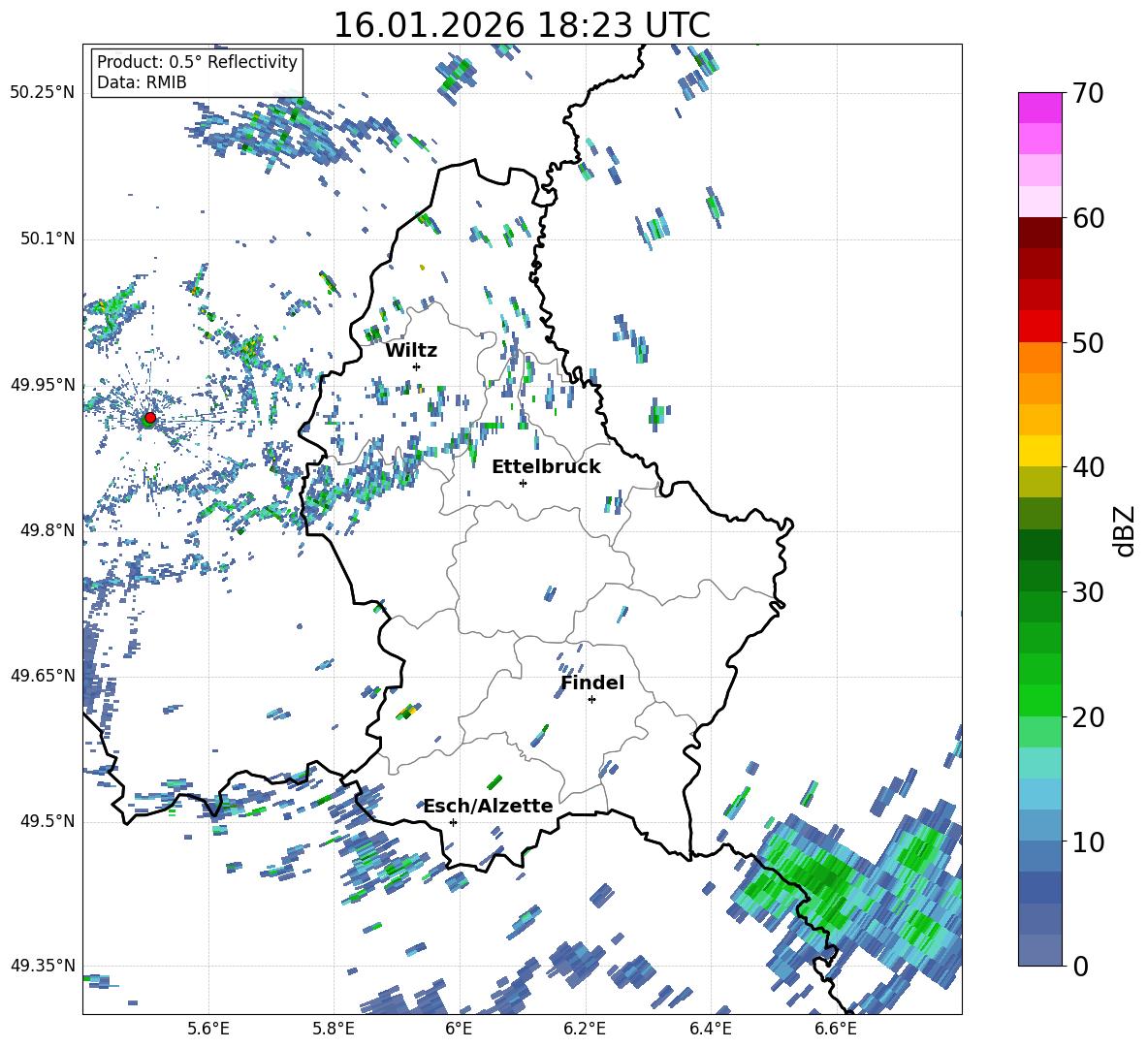Click the Findel station cross marker
Viewport: 1148px width, 1048px height.
(x=591, y=700)
